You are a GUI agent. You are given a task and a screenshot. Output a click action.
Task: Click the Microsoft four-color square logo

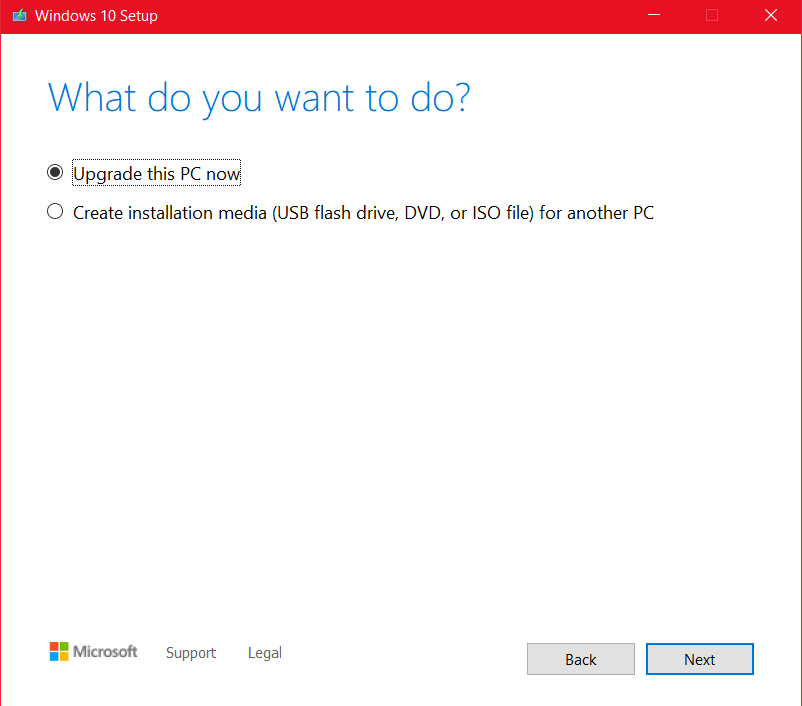[x=59, y=652]
